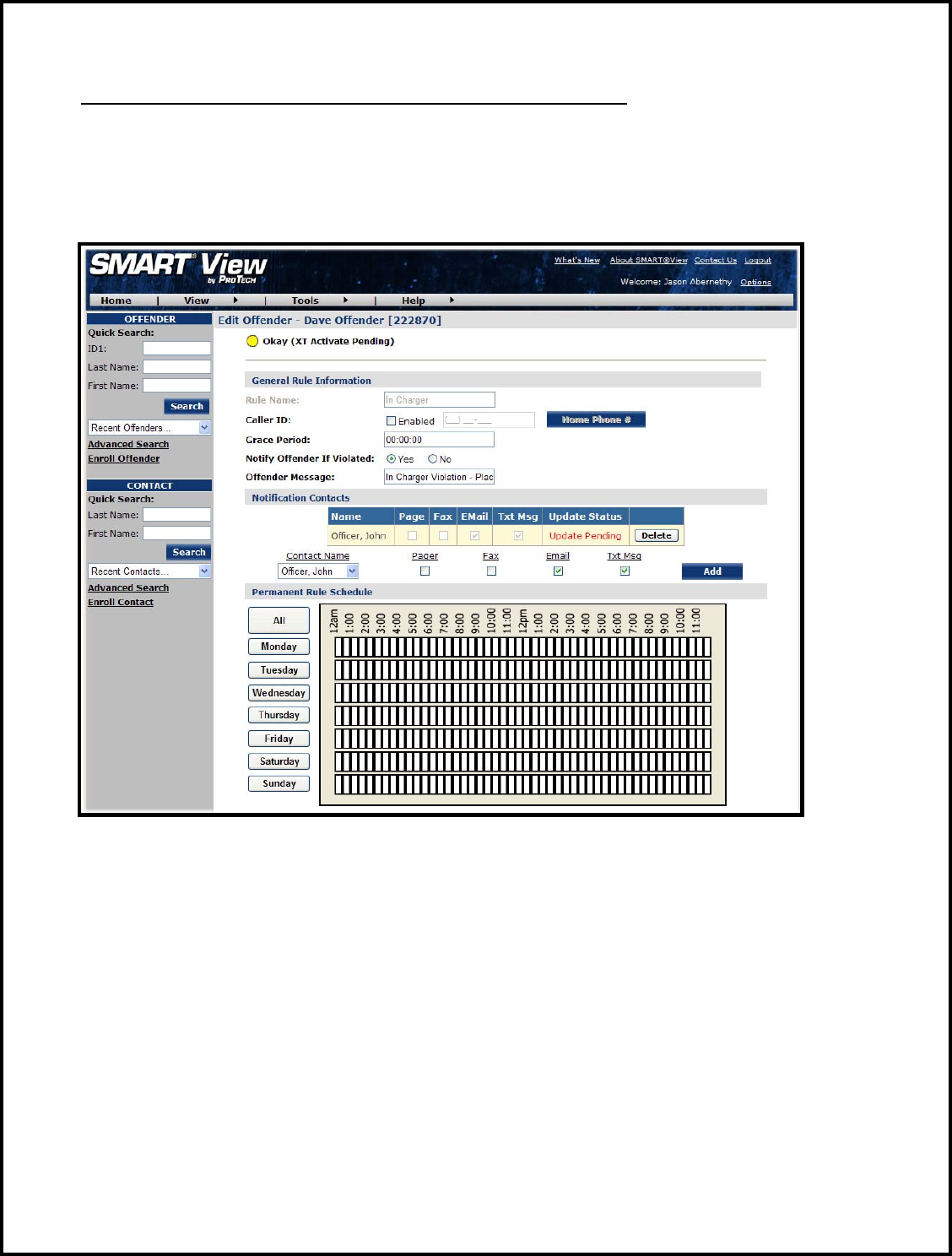Log out with the Logout link

[x=758, y=260]
